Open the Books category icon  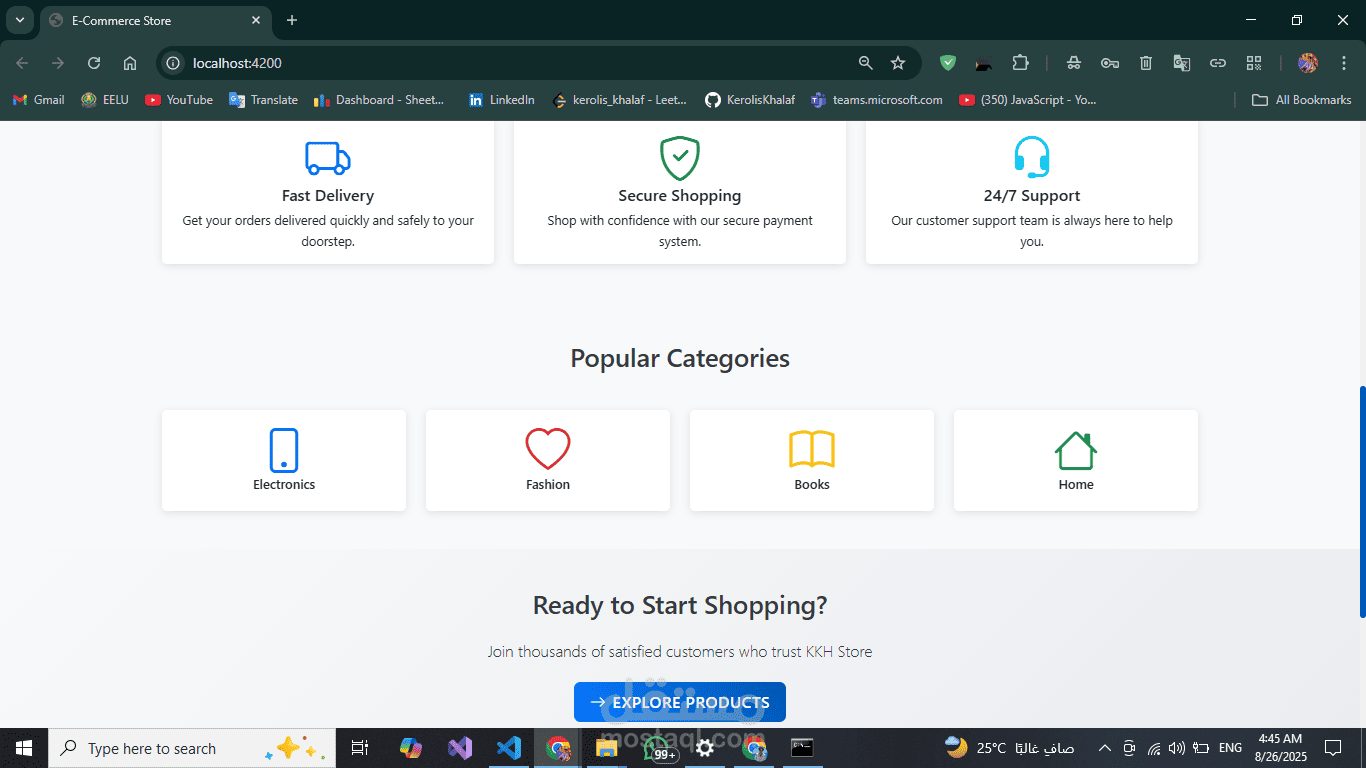pyautogui.click(x=812, y=449)
